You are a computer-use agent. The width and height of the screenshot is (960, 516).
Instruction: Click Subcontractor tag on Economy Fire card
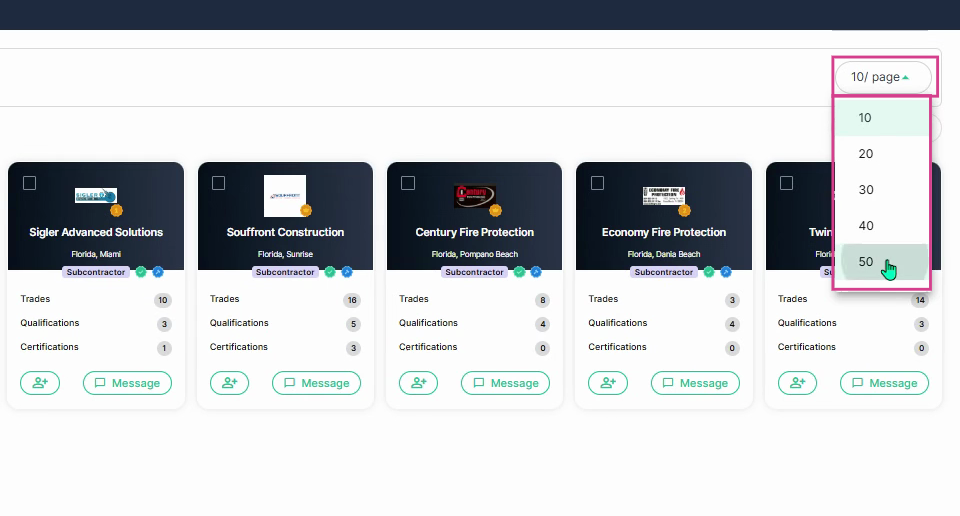click(x=664, y=272)
